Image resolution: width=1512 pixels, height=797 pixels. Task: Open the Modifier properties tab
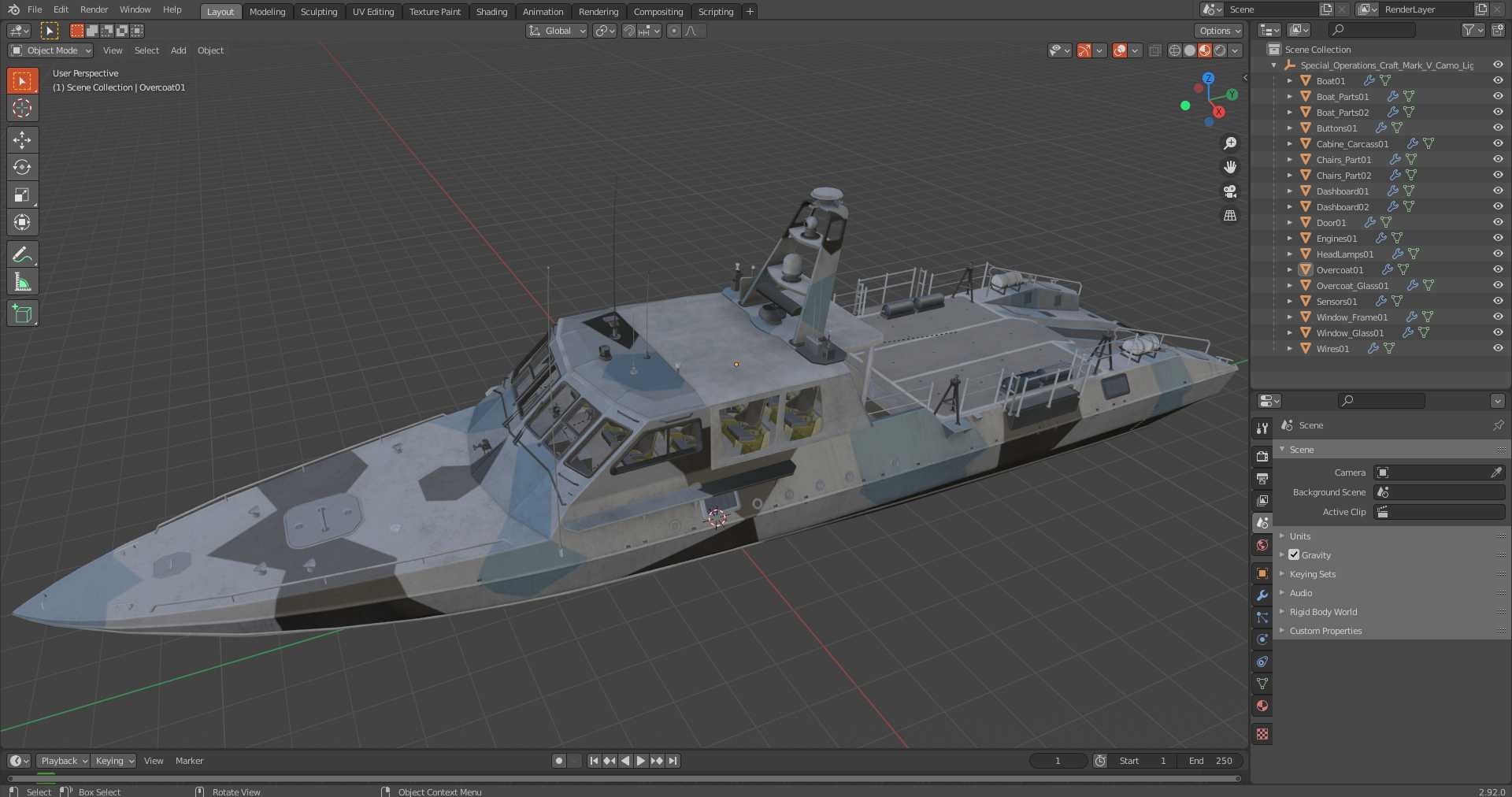(1262, 595)
